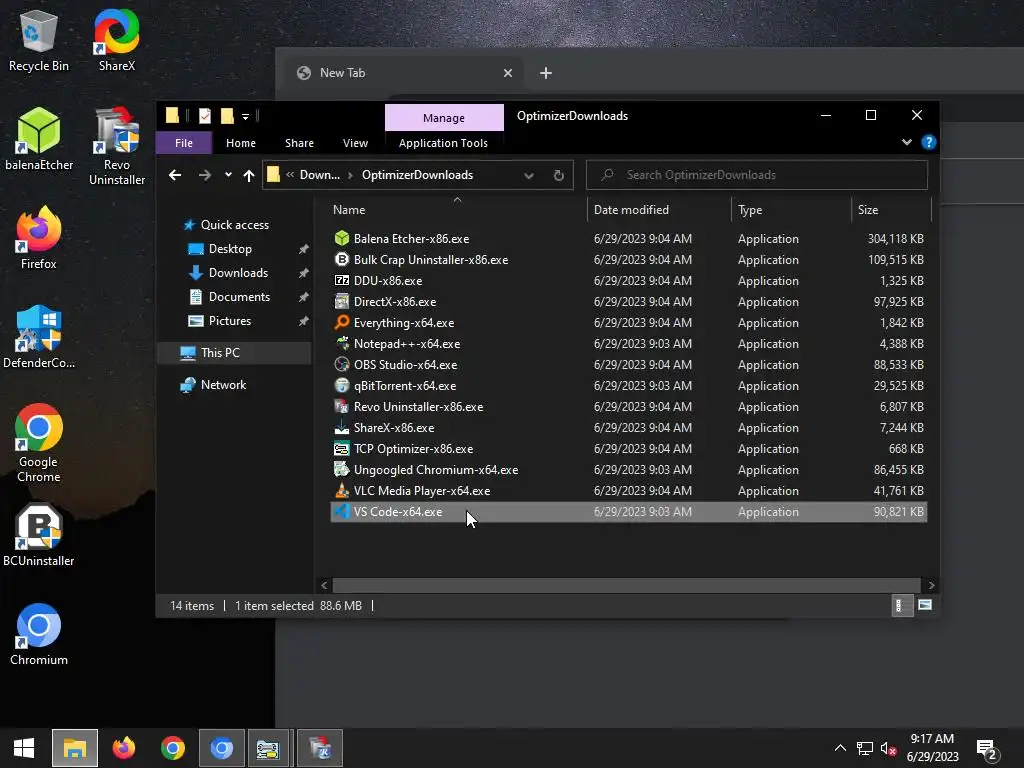Switch to large icons view layout
Screen dimensions: 1024x768
click(x=925, y=605)
